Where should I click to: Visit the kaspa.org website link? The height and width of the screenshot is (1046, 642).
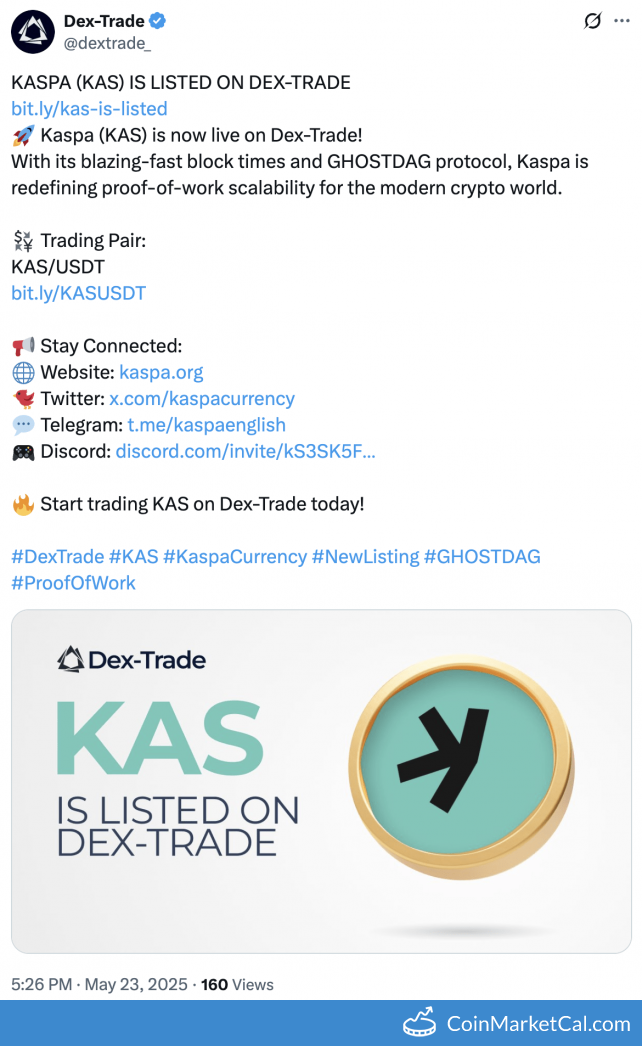click(161, 372)
